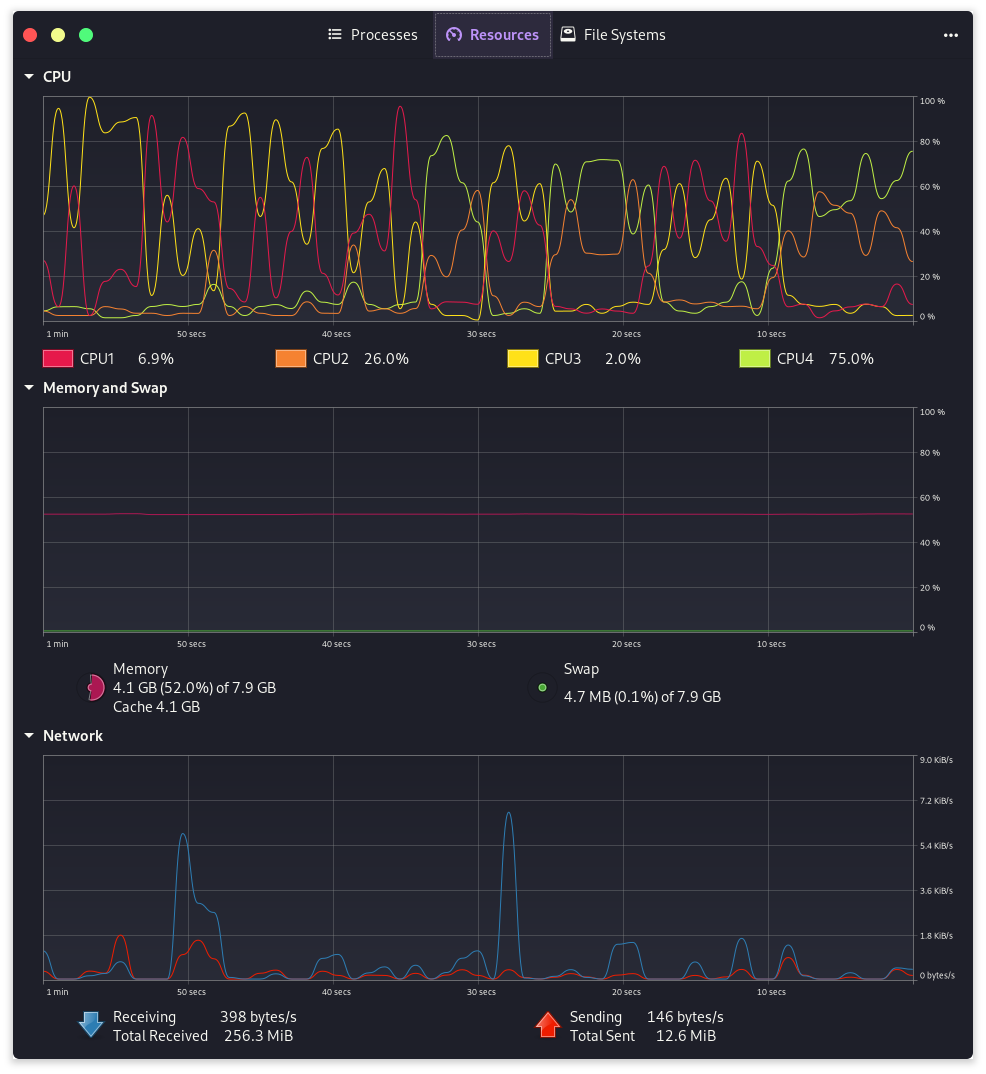
Task: Click the speedometer icon on the Resources tab
Action: (x=456, y=34)
